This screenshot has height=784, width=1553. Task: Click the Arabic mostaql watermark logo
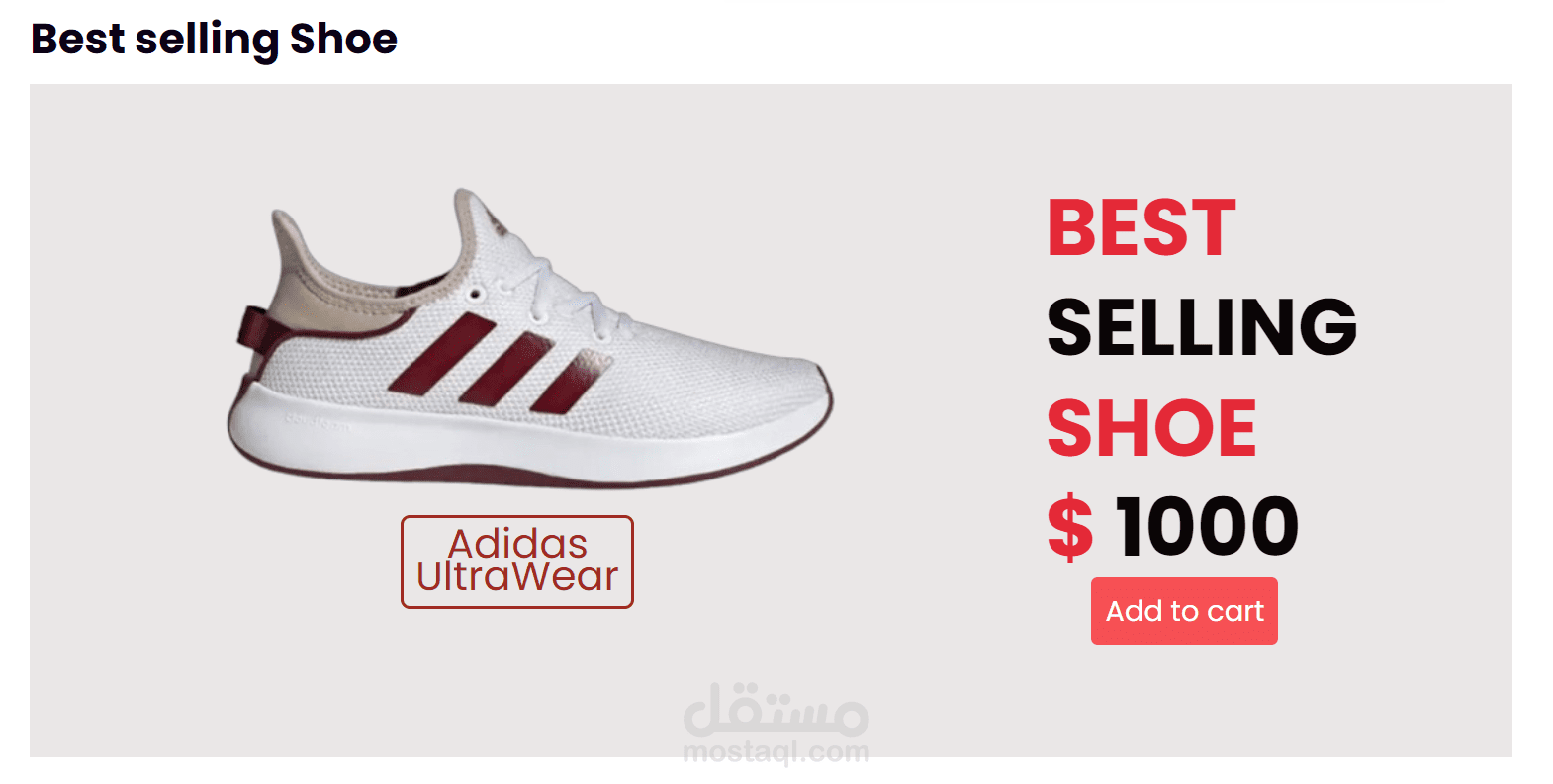[x=776, y=710]
